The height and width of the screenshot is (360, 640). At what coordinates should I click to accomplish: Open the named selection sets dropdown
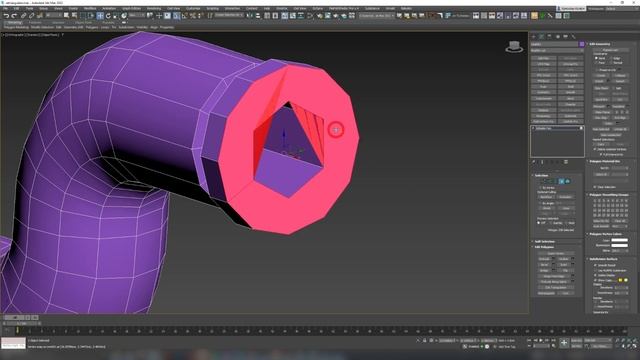229,16
